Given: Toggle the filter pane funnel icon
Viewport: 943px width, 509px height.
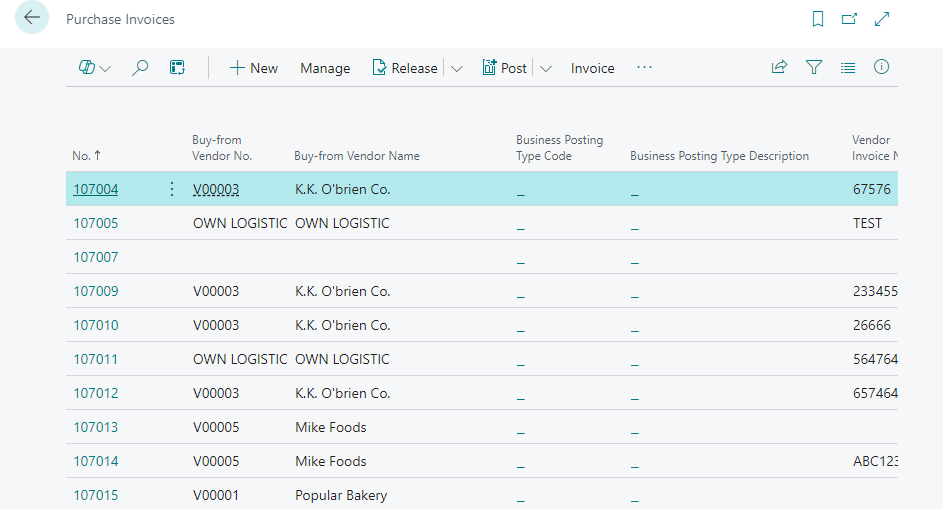Looking at the screenshot, I should (814, 68).
